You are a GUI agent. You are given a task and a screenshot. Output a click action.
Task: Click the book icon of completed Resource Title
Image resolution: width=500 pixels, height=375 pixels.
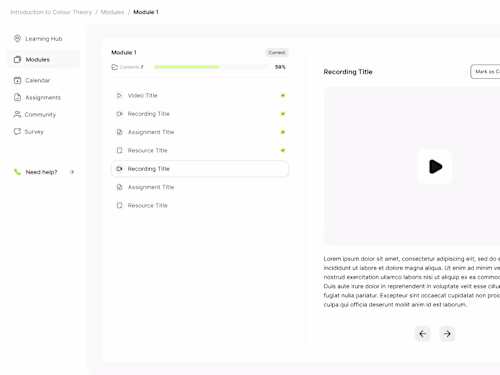pyautogui.click(x=119, y=150)
